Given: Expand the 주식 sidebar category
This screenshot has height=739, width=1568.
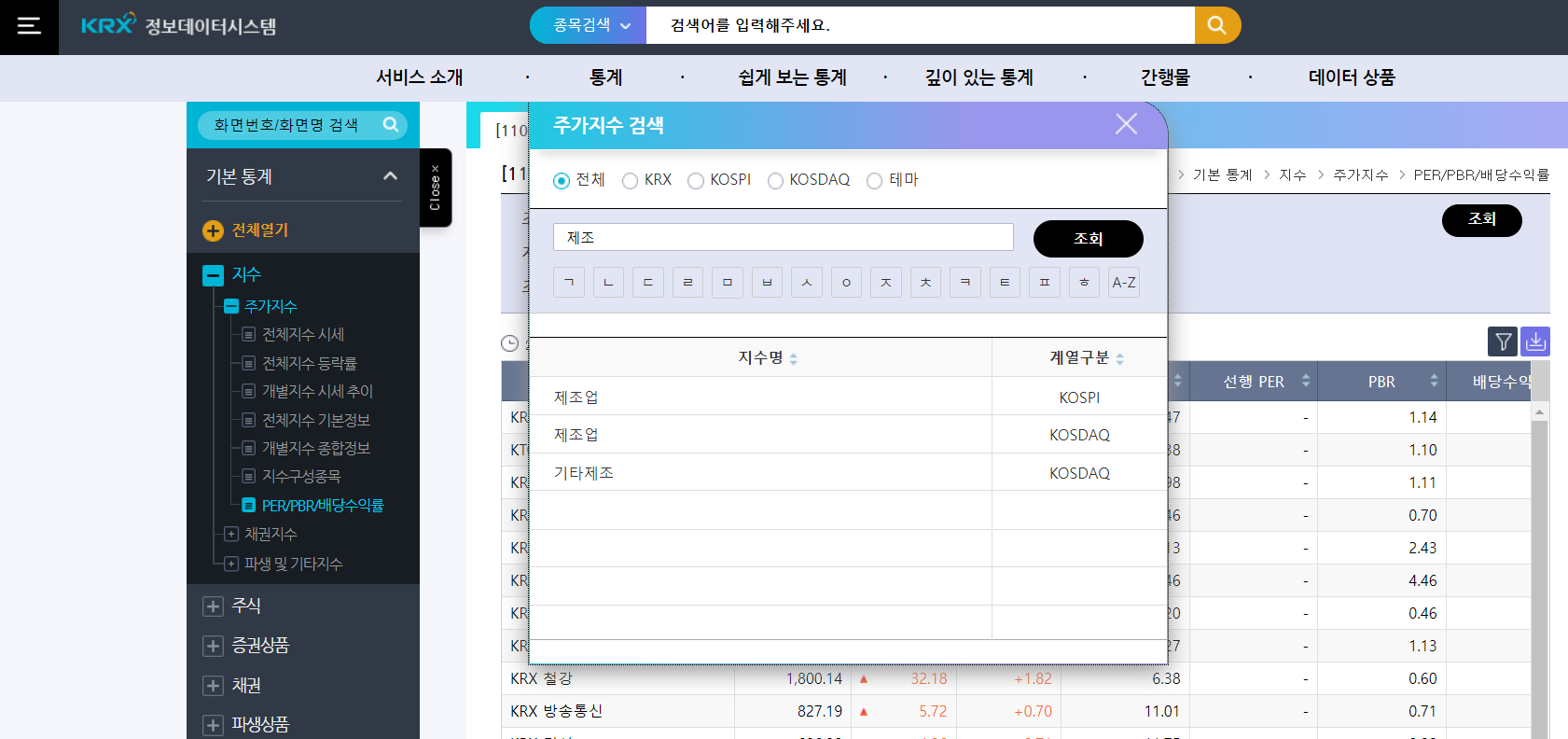Looking at the screenshot, I should (213, 607).
